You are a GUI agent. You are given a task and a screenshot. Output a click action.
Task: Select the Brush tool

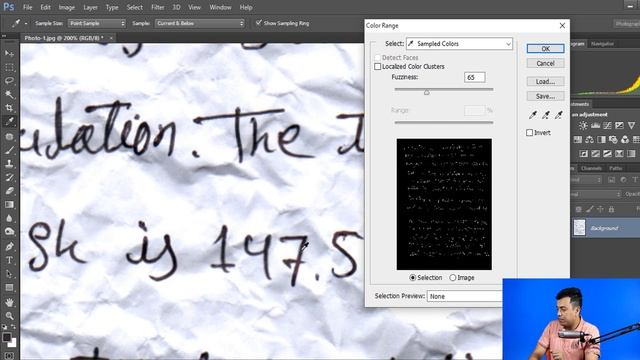(9, 150)
